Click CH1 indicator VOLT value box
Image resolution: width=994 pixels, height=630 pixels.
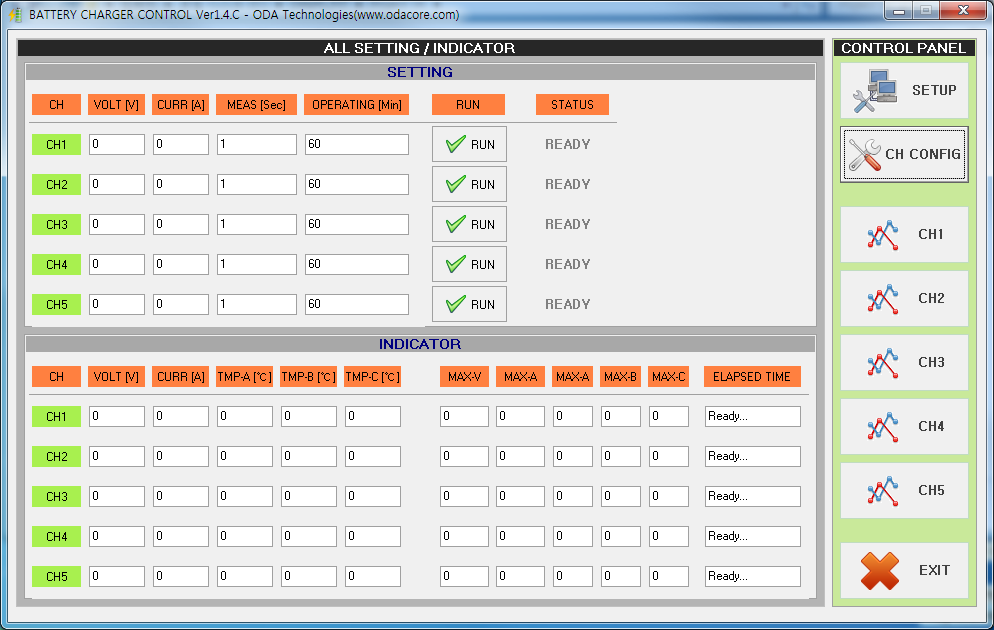117,416
